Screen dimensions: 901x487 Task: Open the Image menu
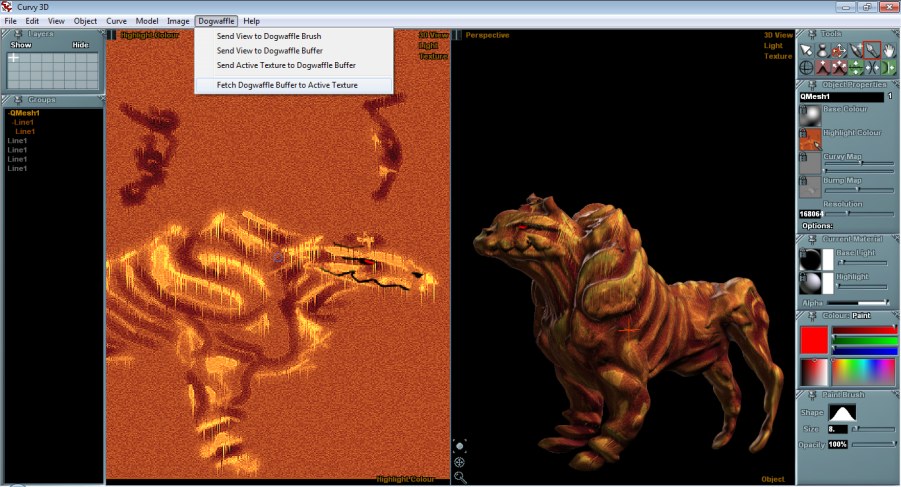point(178,21)
